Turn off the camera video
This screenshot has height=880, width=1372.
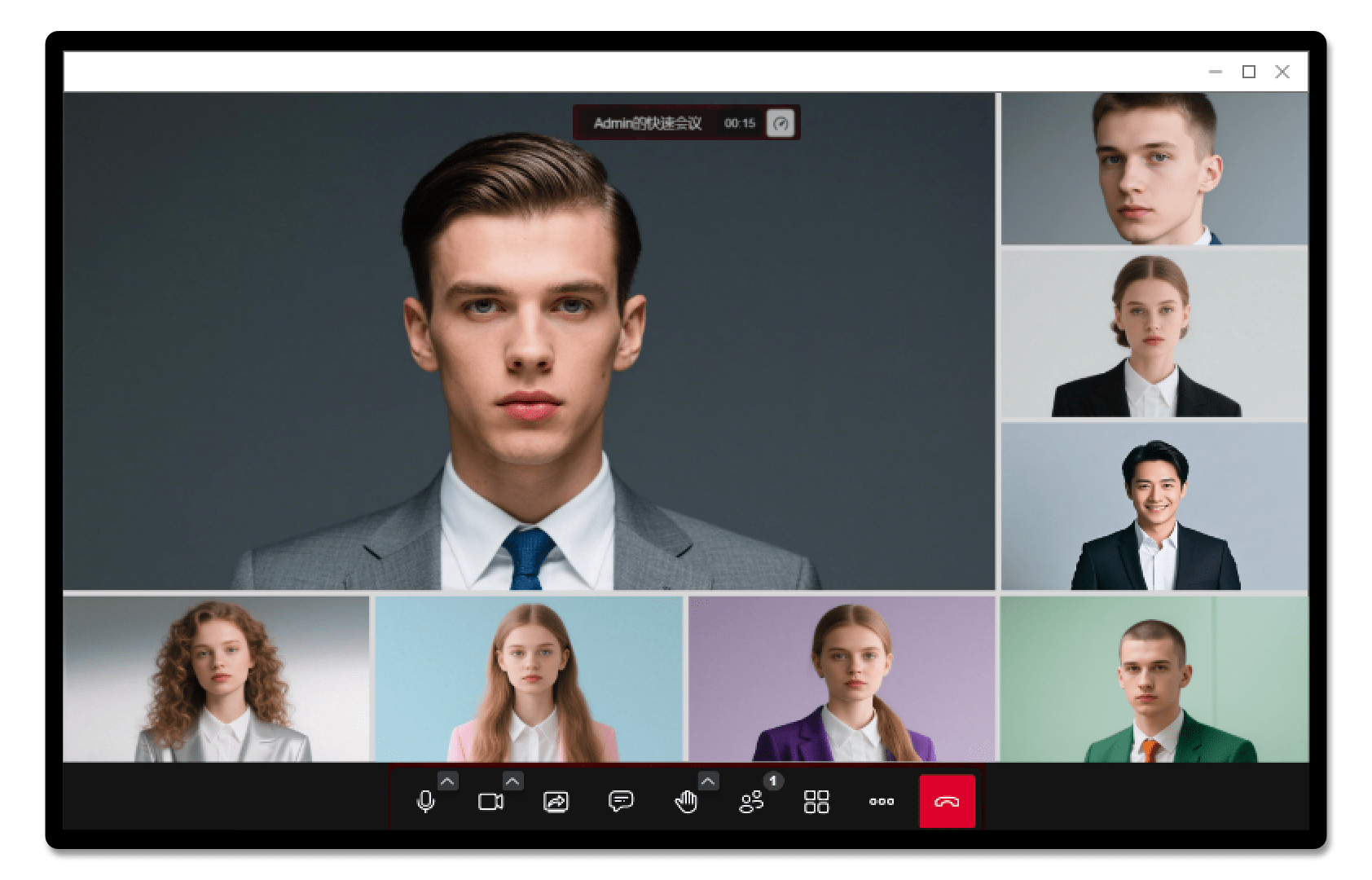click(490, 802)
